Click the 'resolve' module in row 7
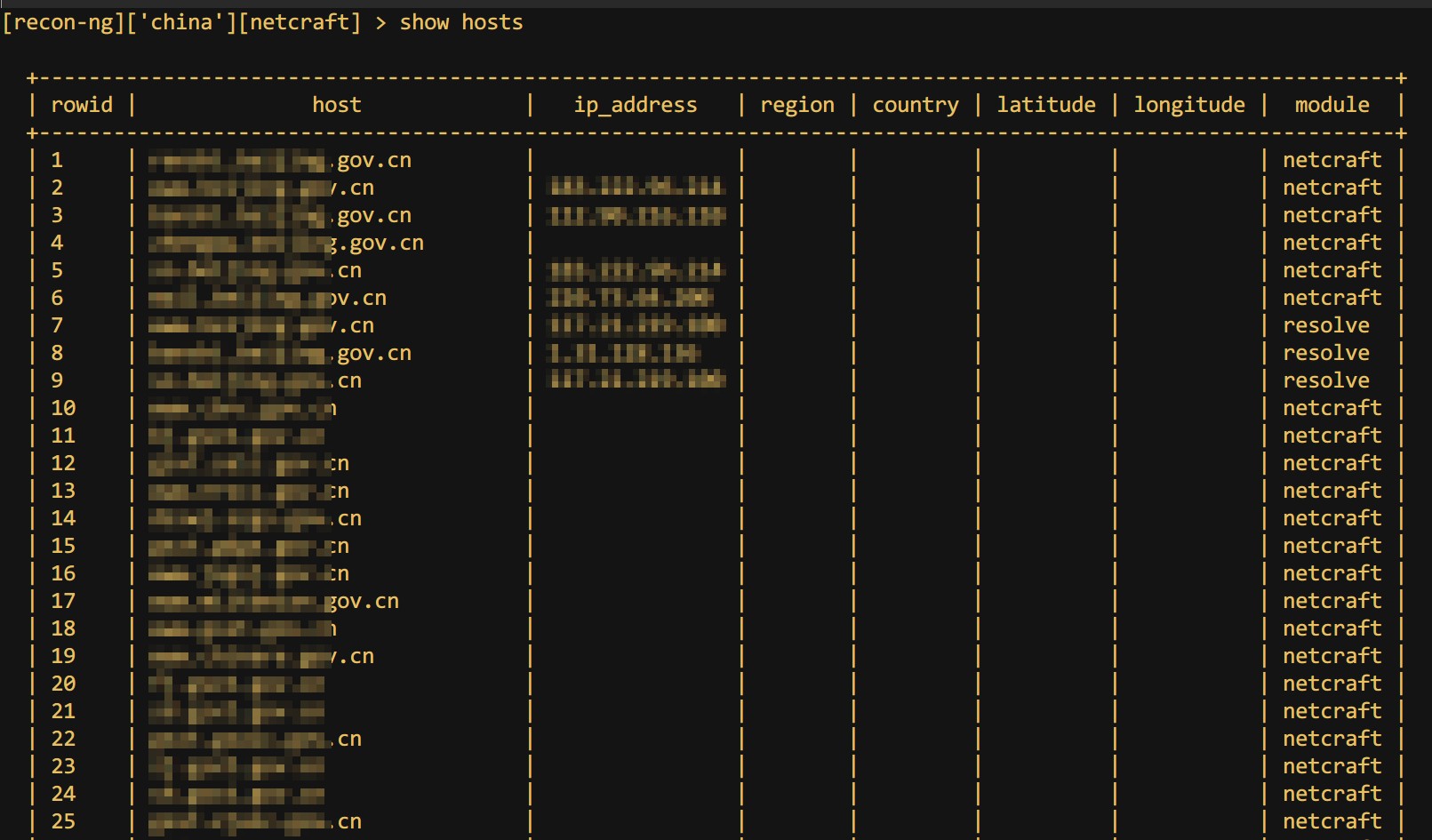The height and width of the screenshot is (840, 1432). pyautogui.click(x=1325, y=325)
